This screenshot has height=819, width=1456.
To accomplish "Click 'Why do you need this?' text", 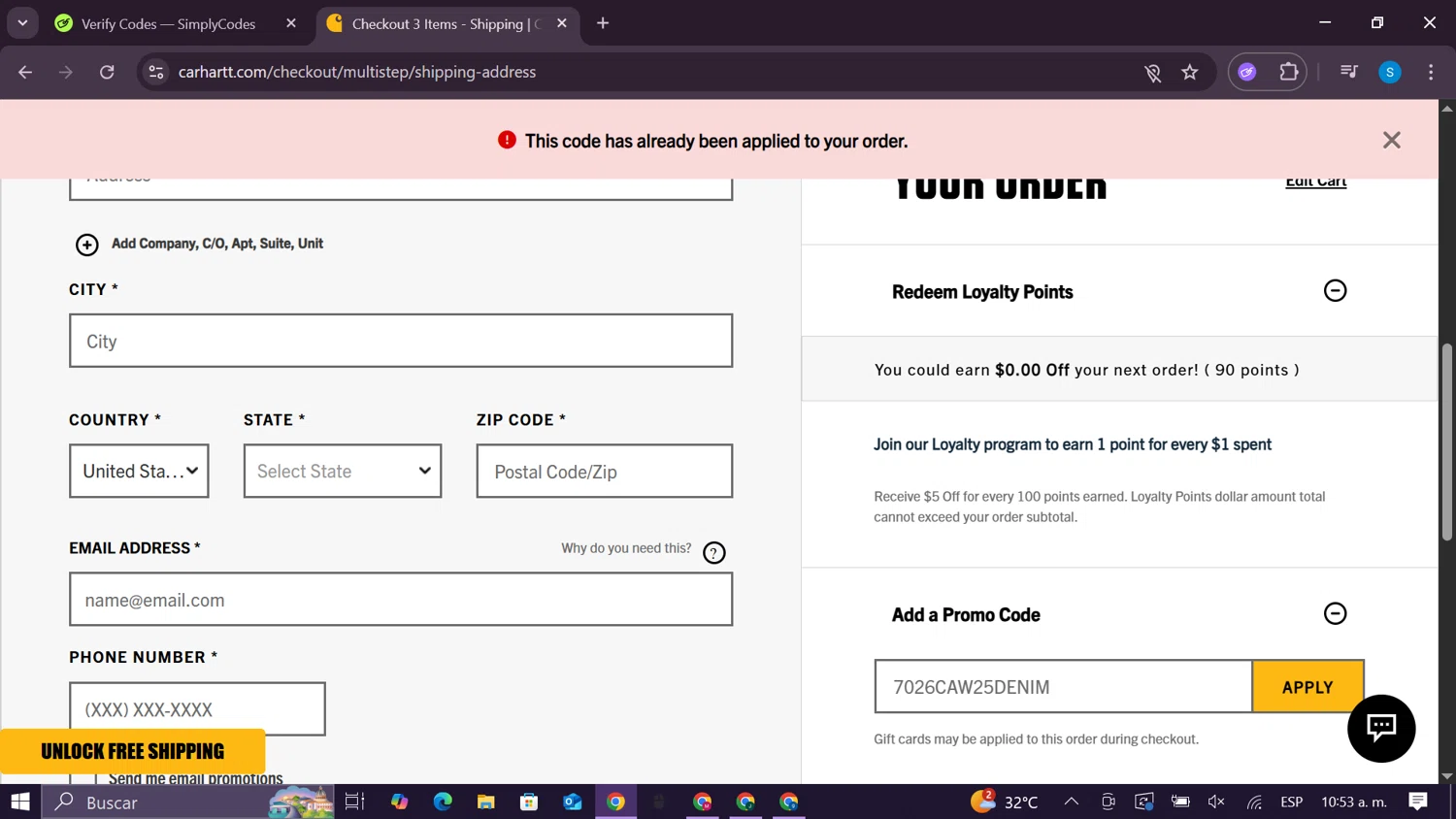I will [626, 548].
